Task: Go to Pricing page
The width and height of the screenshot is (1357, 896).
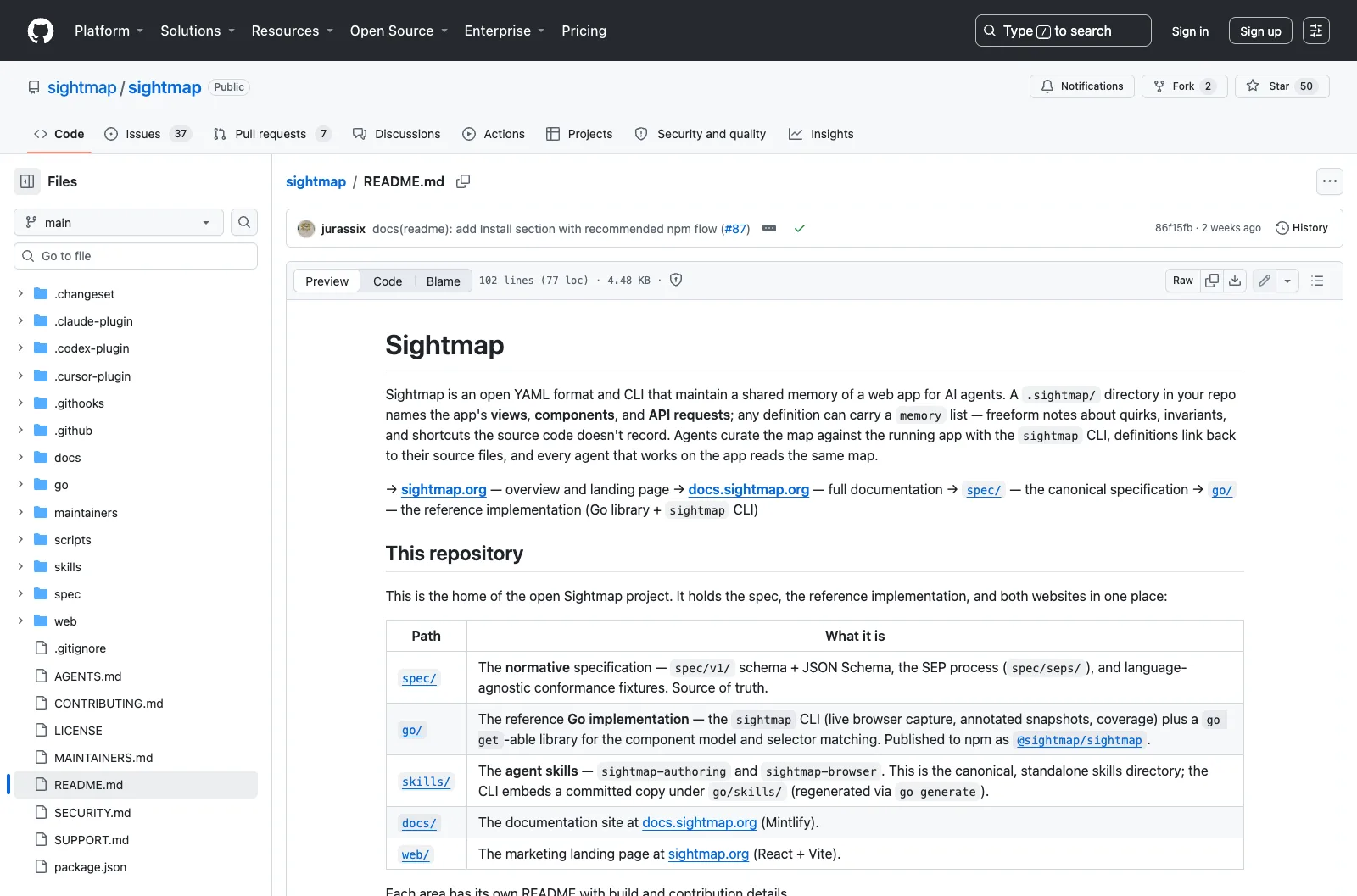Action: 584,31
